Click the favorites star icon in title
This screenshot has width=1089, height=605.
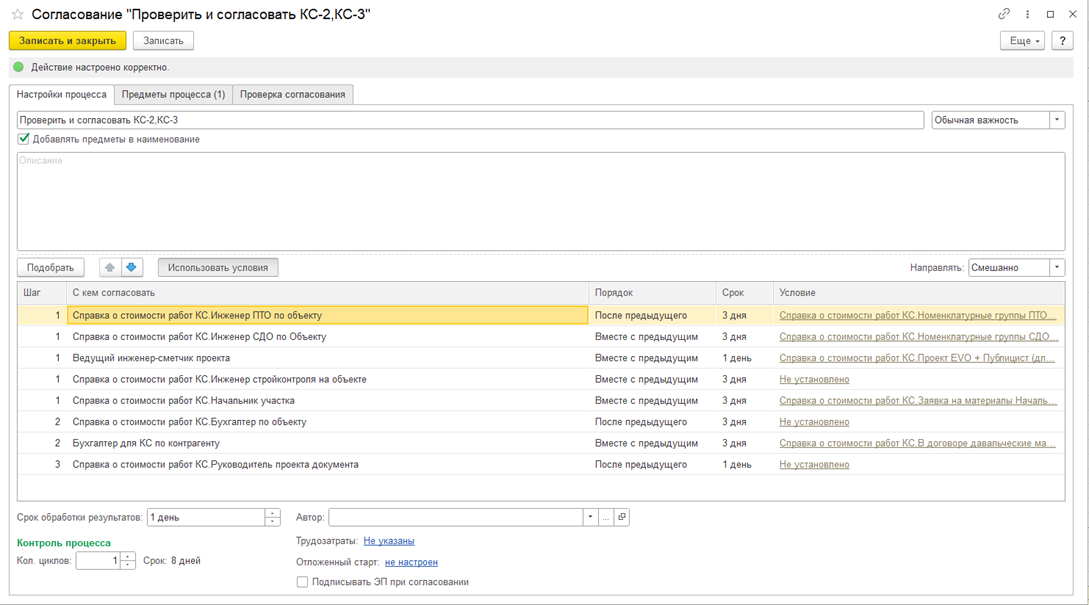(x=17, y=14)
